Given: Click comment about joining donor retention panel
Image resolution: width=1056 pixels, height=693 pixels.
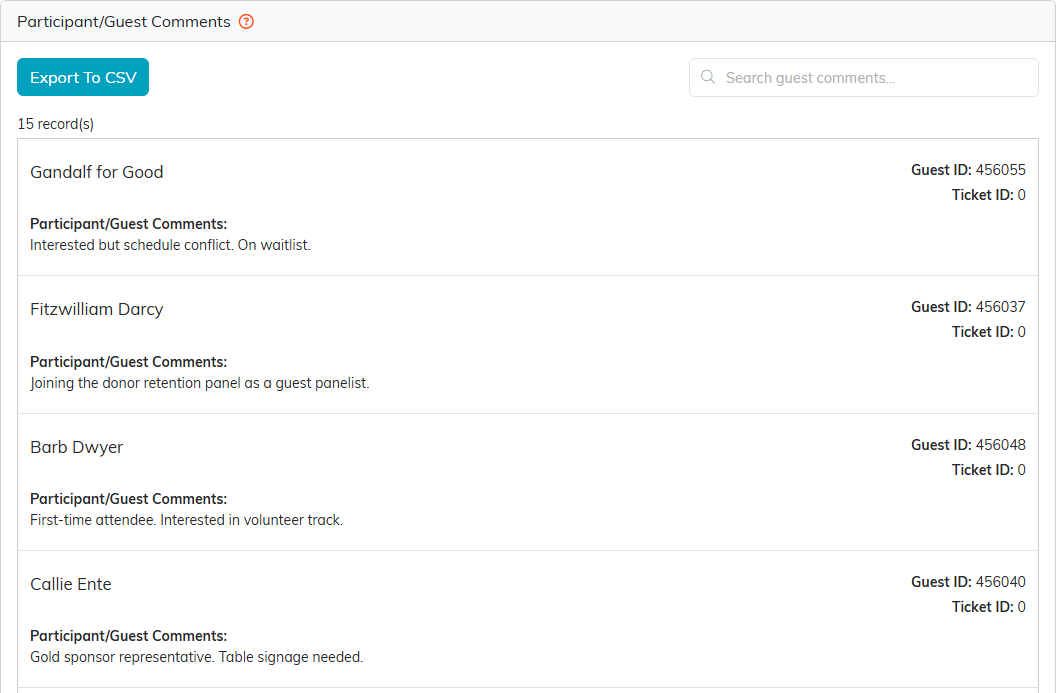Looking at the screenshot, I should pos(200,383).
